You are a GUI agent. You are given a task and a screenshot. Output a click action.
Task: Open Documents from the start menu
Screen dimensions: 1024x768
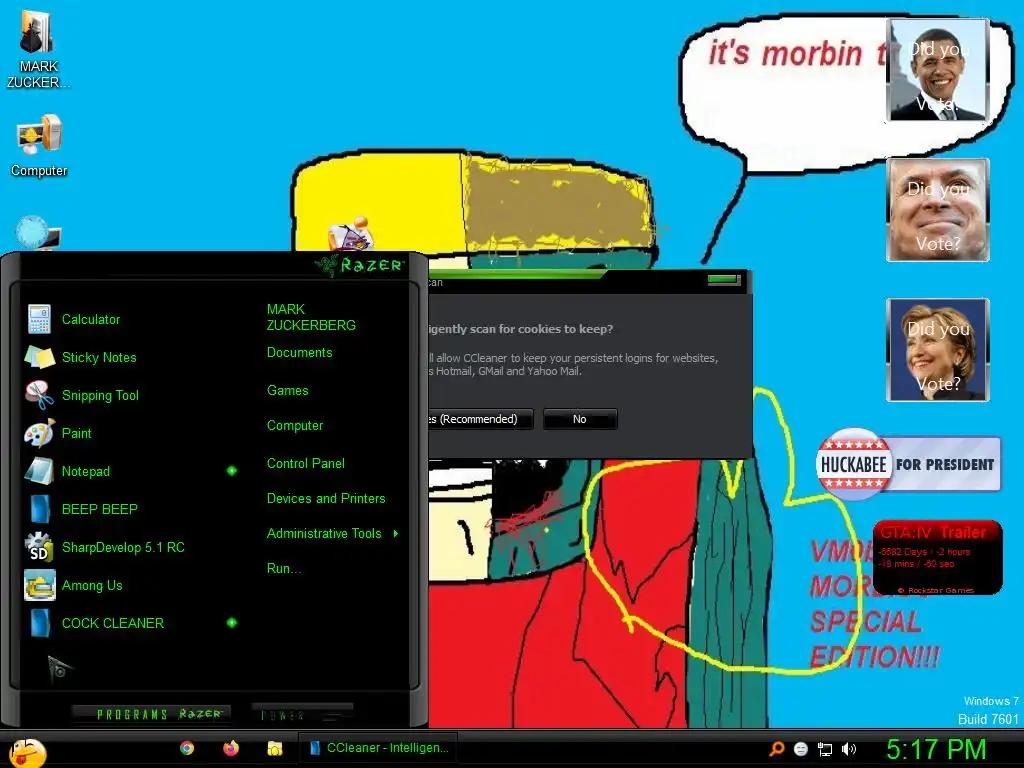[300, 353]
